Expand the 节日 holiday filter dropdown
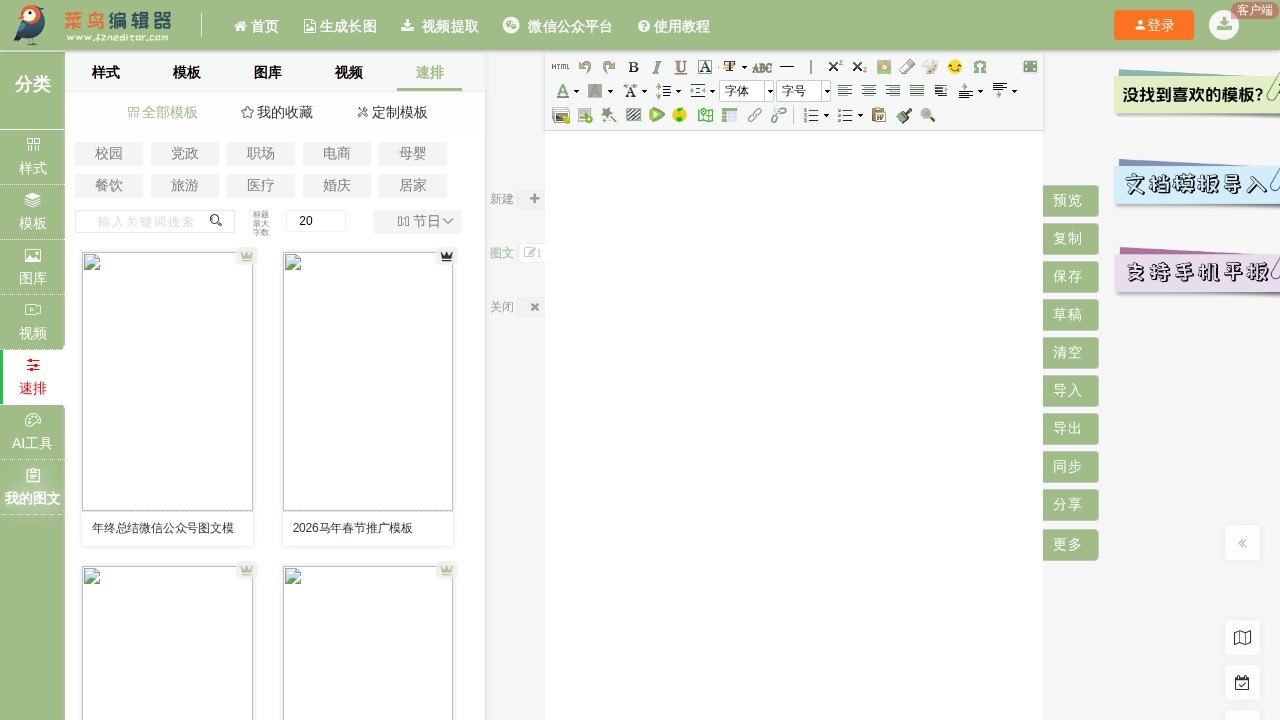1280x720 pixels. tap(417, 221)
